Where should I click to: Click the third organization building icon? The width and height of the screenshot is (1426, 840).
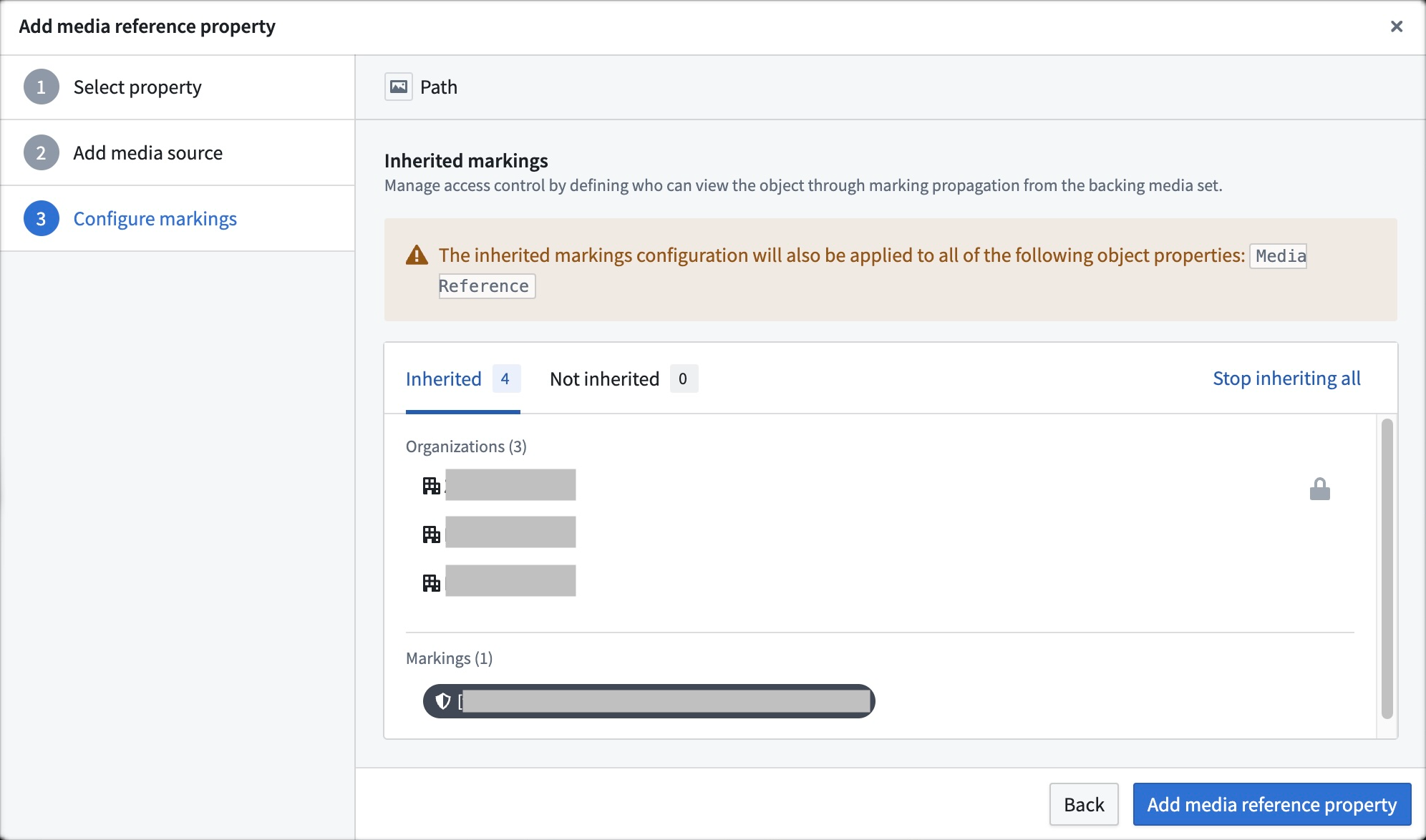431,582
